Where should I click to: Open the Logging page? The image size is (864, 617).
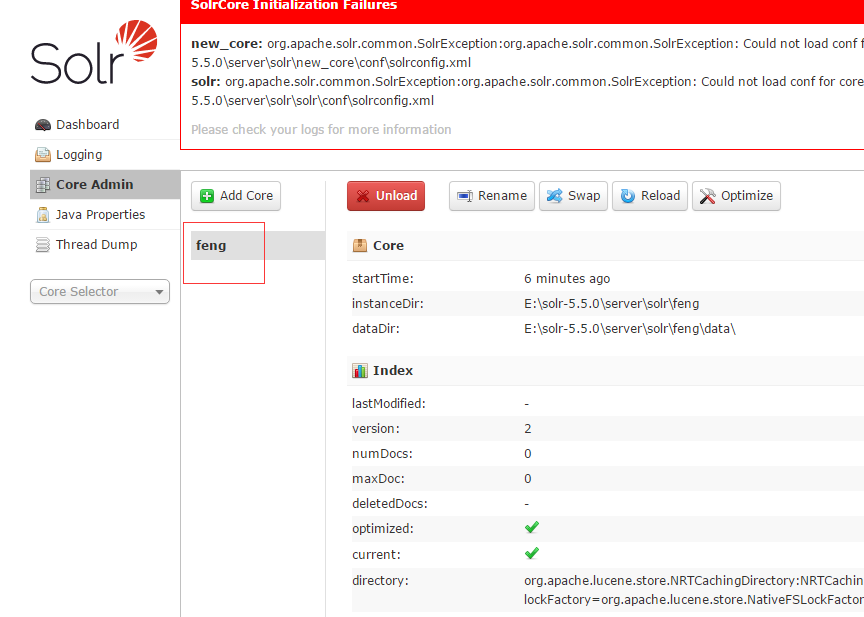105,155
